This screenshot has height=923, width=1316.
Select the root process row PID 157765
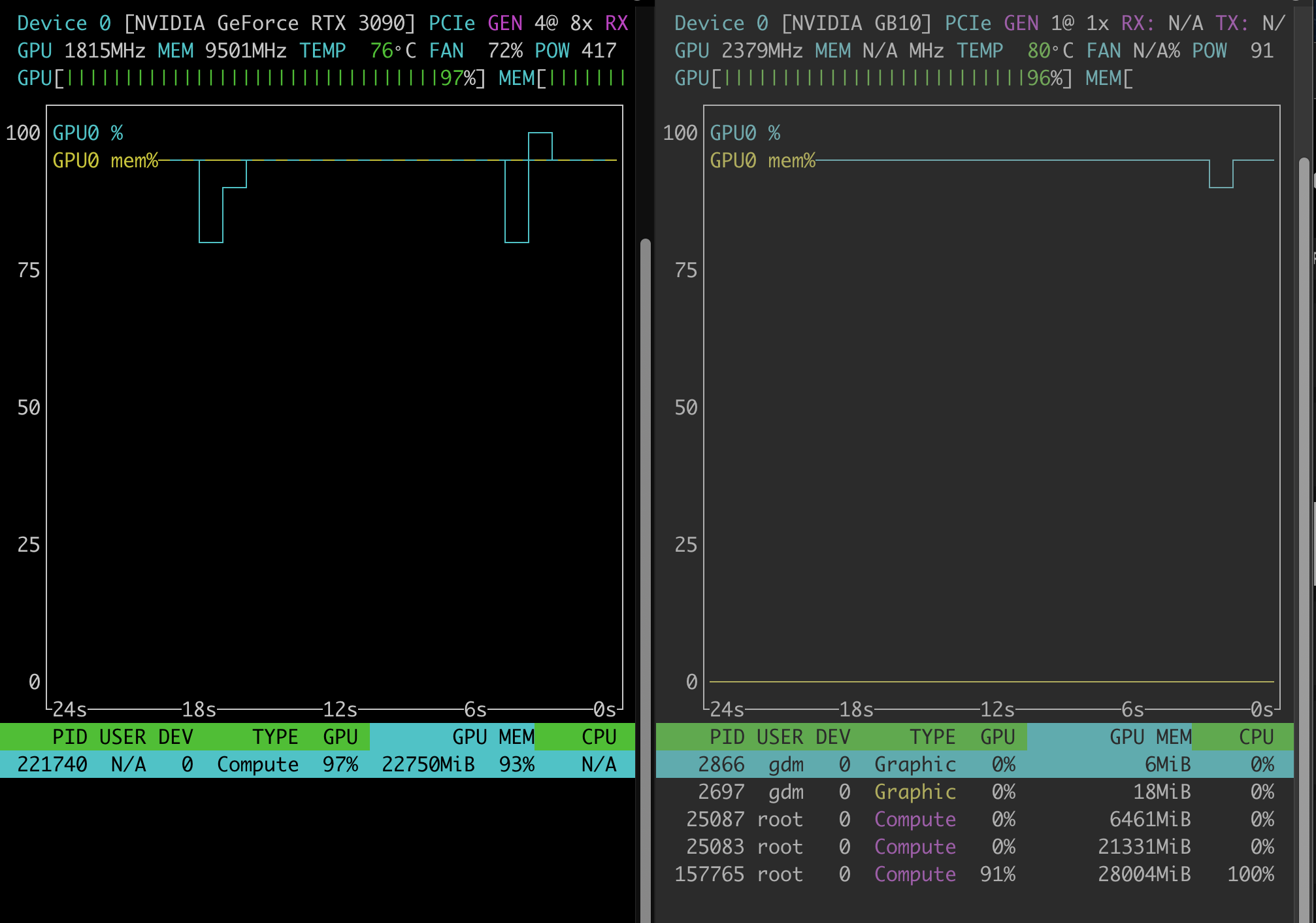pyautogui.click(x=974, y=874)
